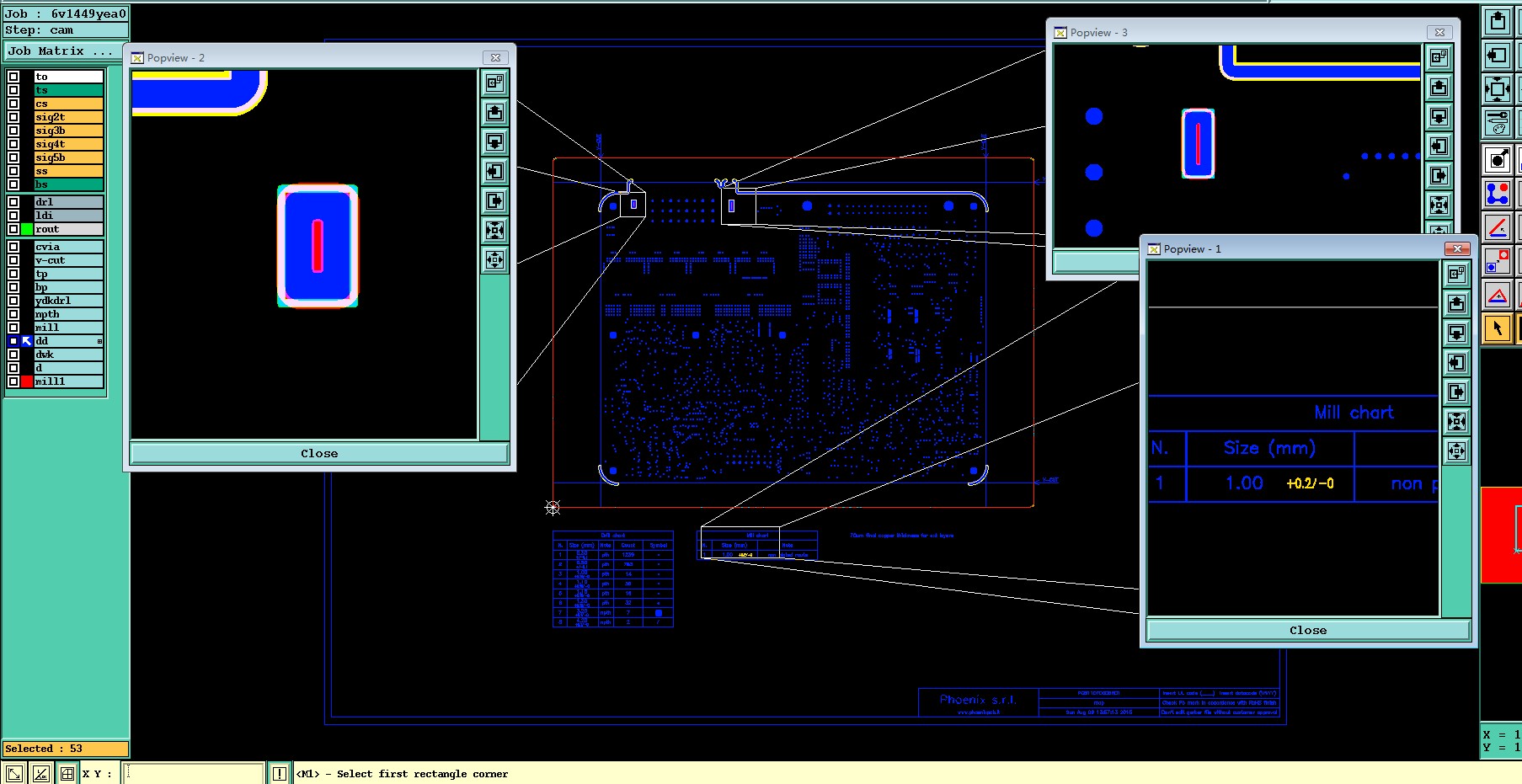Pan right in Popview 3
Image resolution: width=1522 pixels, height=784 pixels.
1439,175
